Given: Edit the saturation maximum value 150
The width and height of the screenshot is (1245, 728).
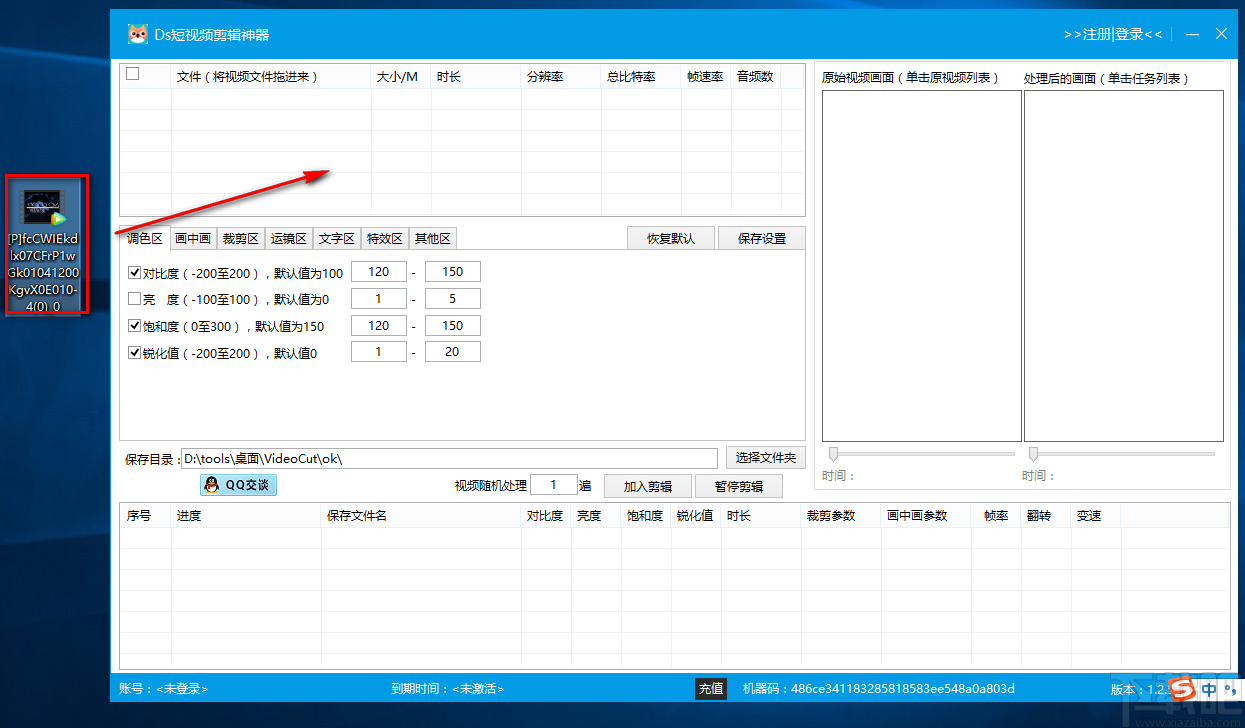Looking at the screenshot, I should pos(452,325).
